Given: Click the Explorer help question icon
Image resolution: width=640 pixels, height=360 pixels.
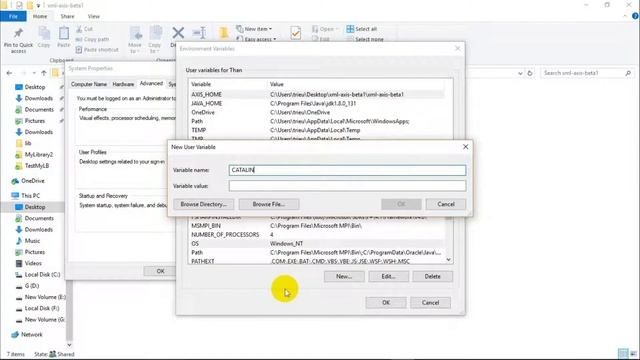Looking at the screenshot, I should click(635, 16).
